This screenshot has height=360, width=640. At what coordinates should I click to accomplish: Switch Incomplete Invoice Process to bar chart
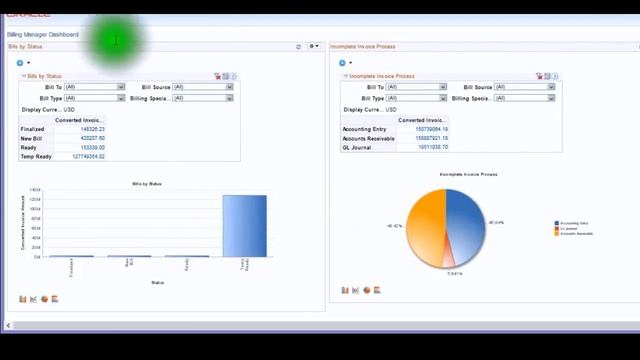(x=345, y=290)
